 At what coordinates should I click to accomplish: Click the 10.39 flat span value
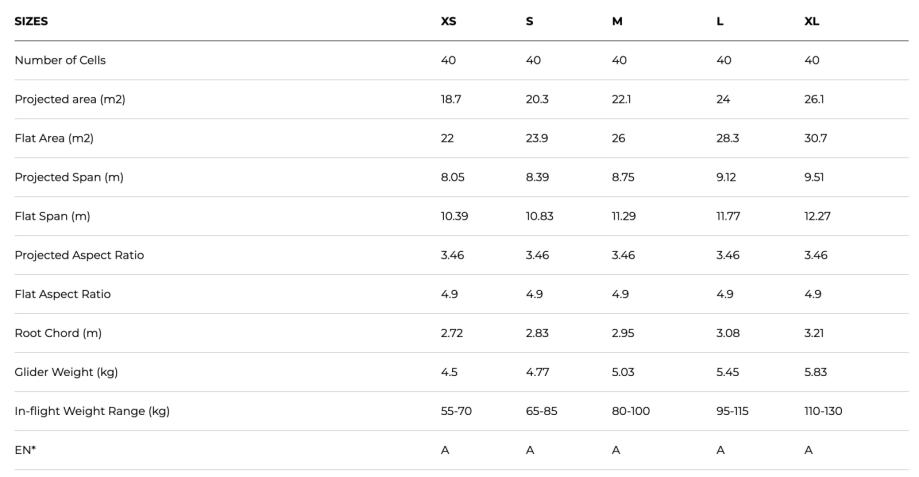(454, 216)
